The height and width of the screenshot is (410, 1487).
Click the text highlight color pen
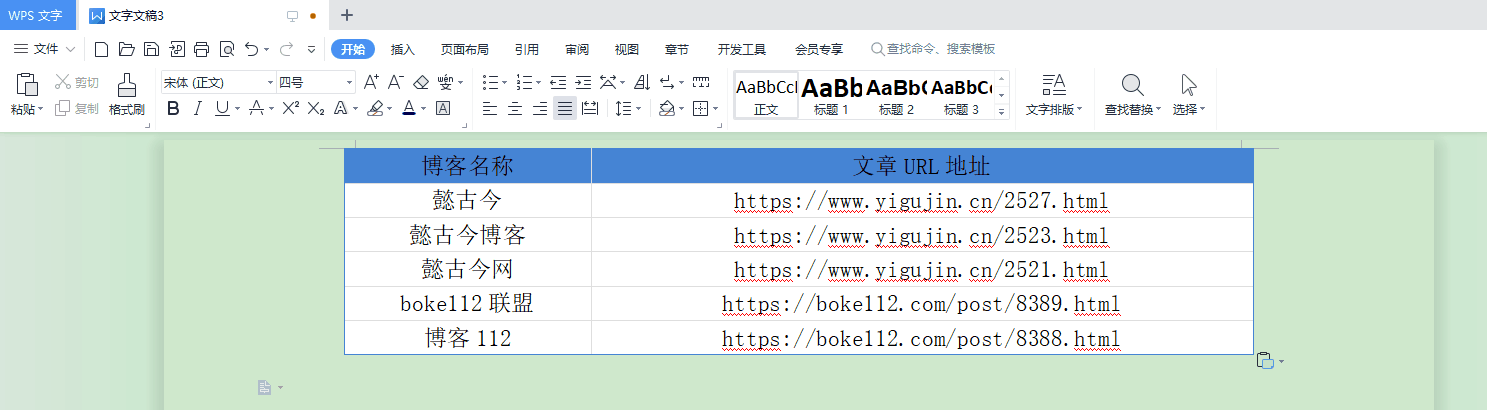click(375, 108)
